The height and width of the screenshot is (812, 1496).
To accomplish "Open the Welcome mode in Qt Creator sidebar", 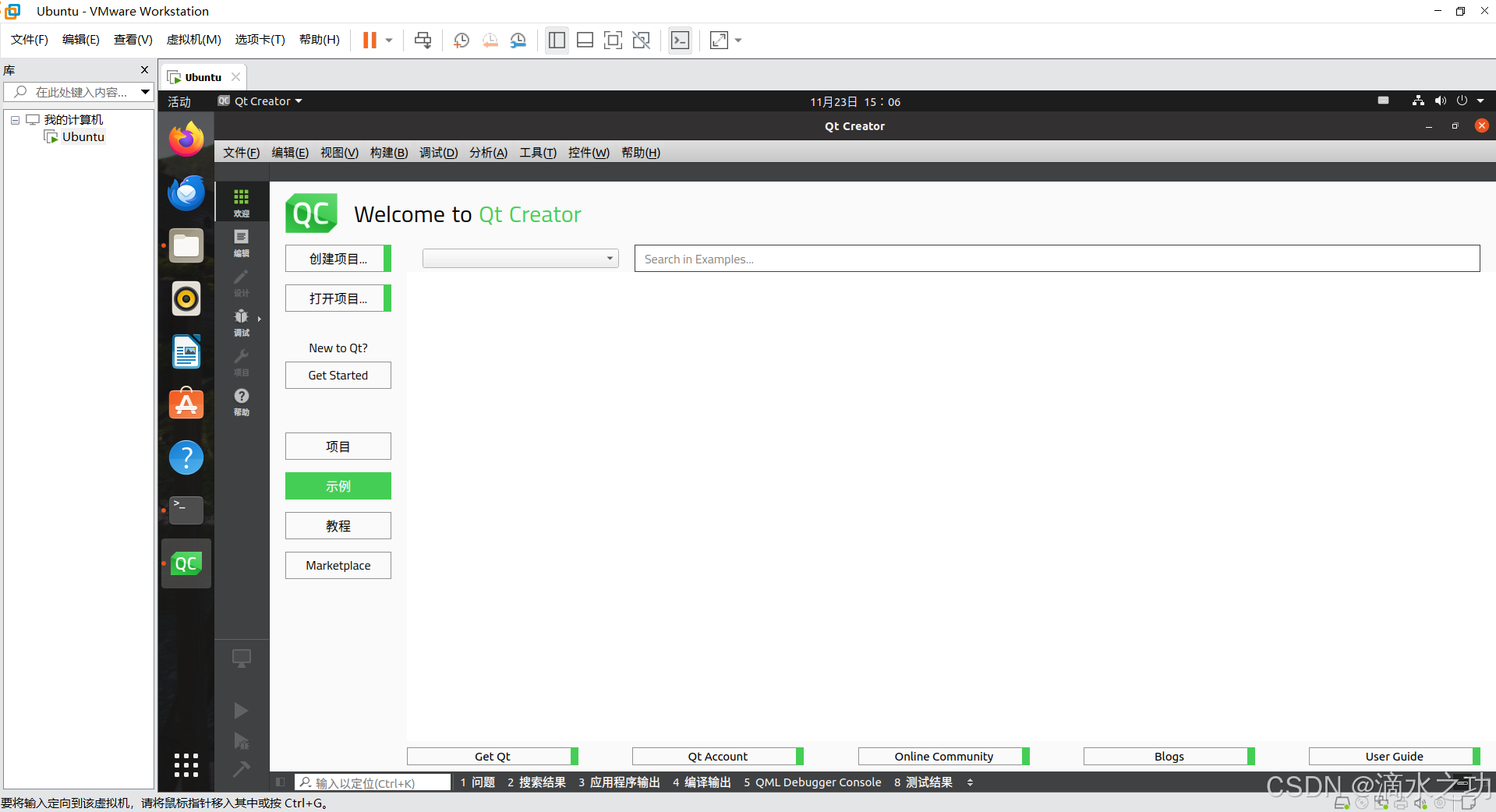I will click(242, 202).
